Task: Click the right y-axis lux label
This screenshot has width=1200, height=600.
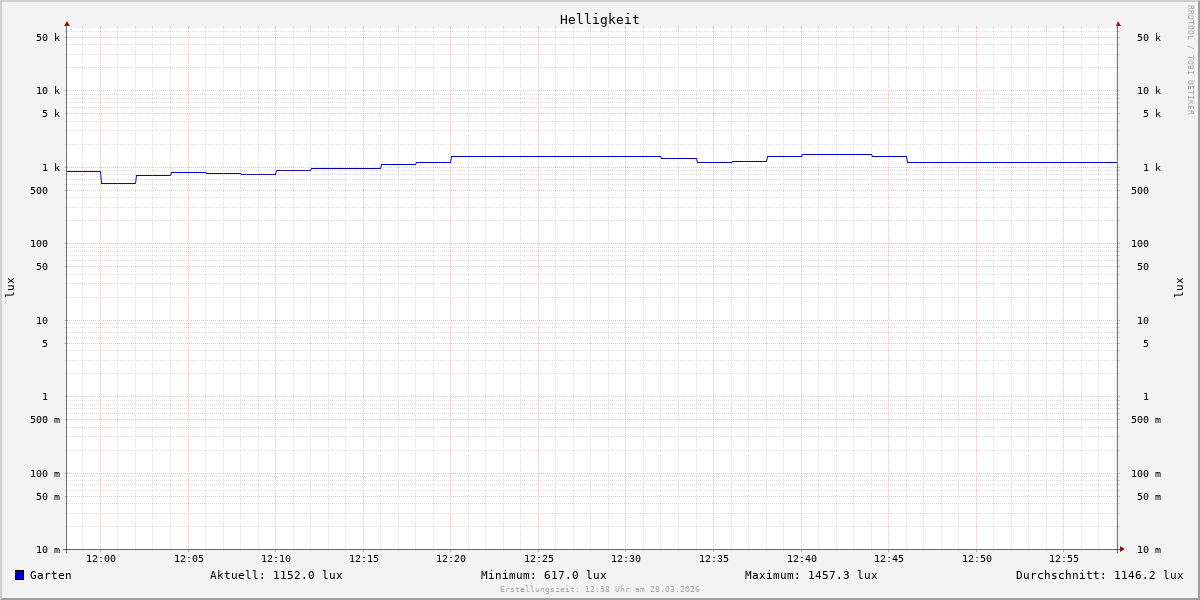Action: (x=1179, y=288)
